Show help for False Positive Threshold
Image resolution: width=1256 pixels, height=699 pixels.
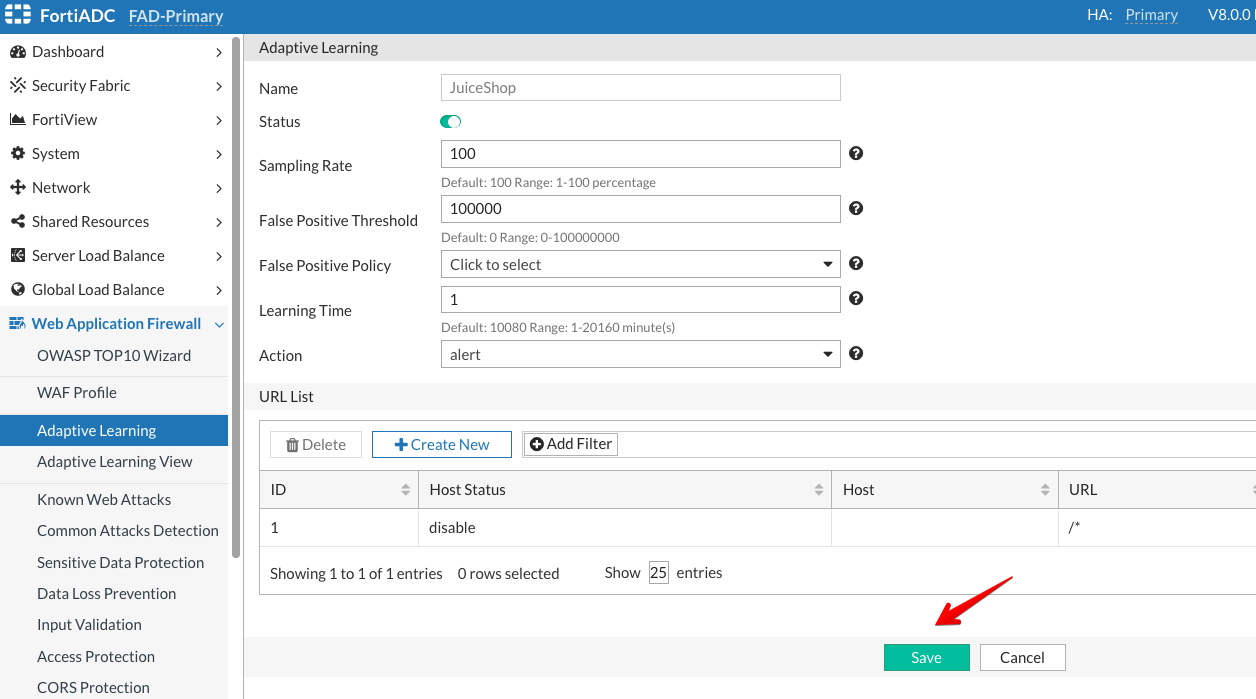(856, 209)
